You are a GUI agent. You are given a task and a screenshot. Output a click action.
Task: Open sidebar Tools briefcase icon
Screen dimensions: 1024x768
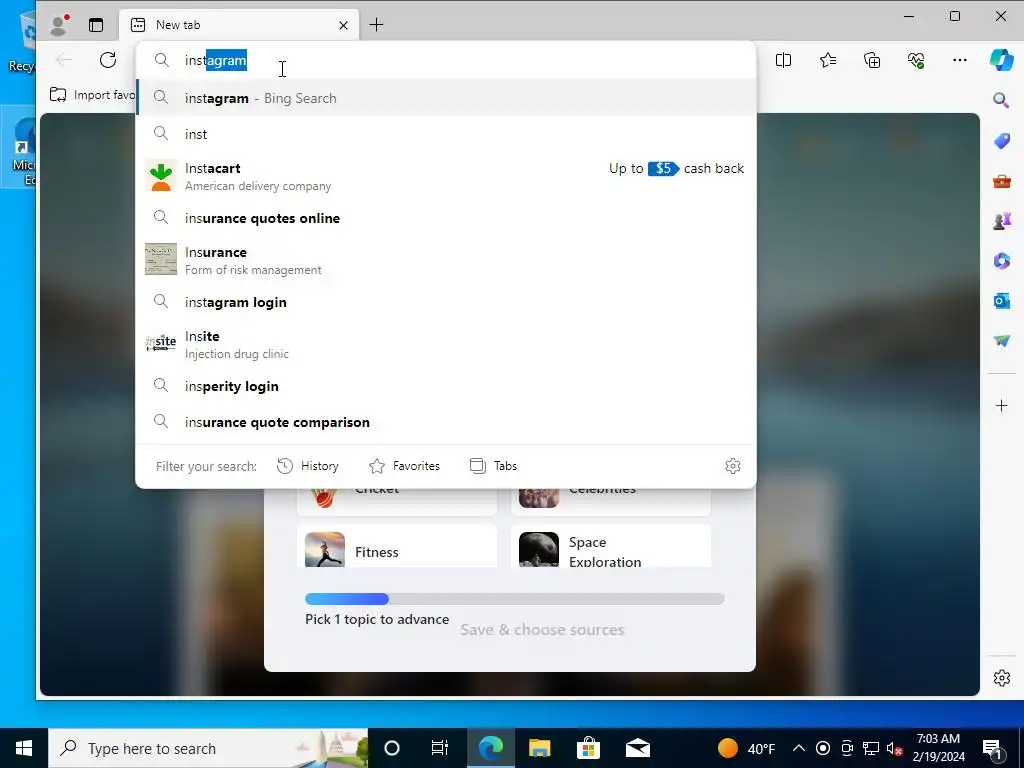[1001, 181]
